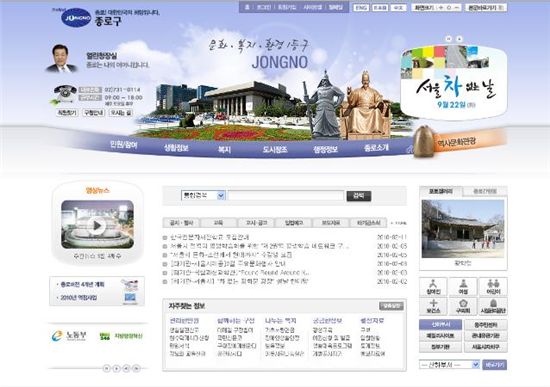Click the blue JONGNO oval logo
This screenshot has width=550, height=387.
click(x=76, y=18)
